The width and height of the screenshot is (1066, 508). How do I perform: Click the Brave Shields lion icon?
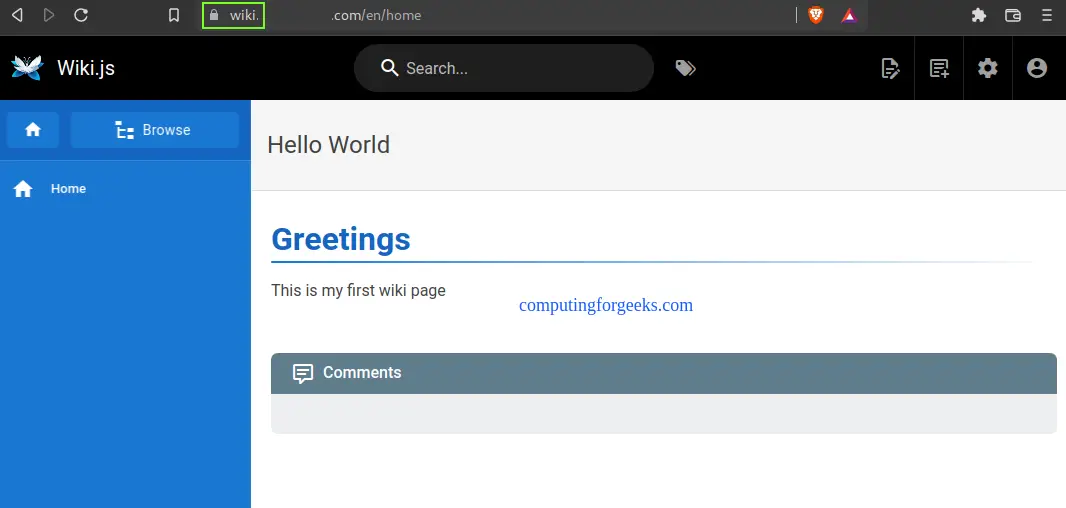816,15
